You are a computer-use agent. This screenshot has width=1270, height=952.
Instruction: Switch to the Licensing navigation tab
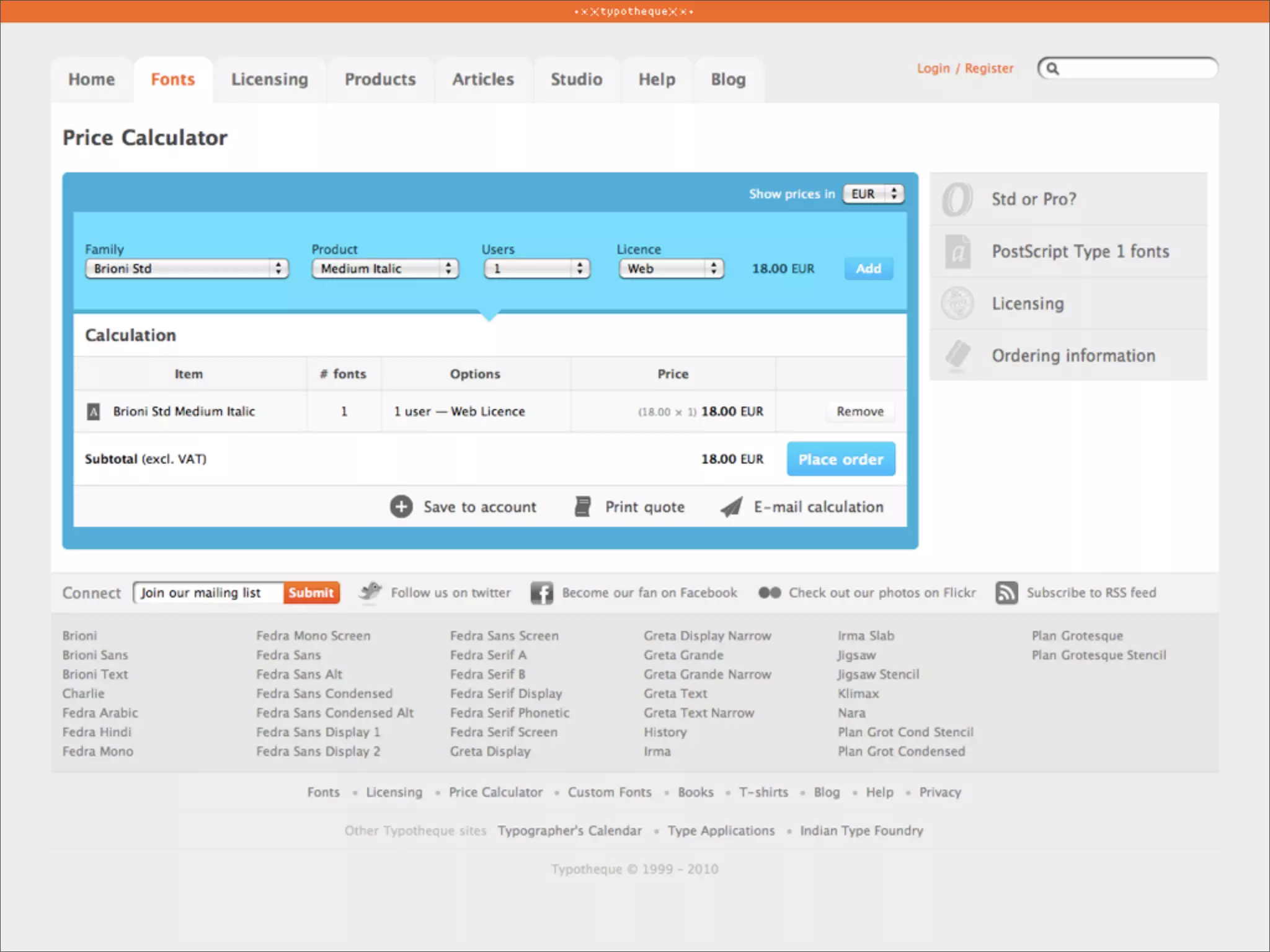(269, 79)
